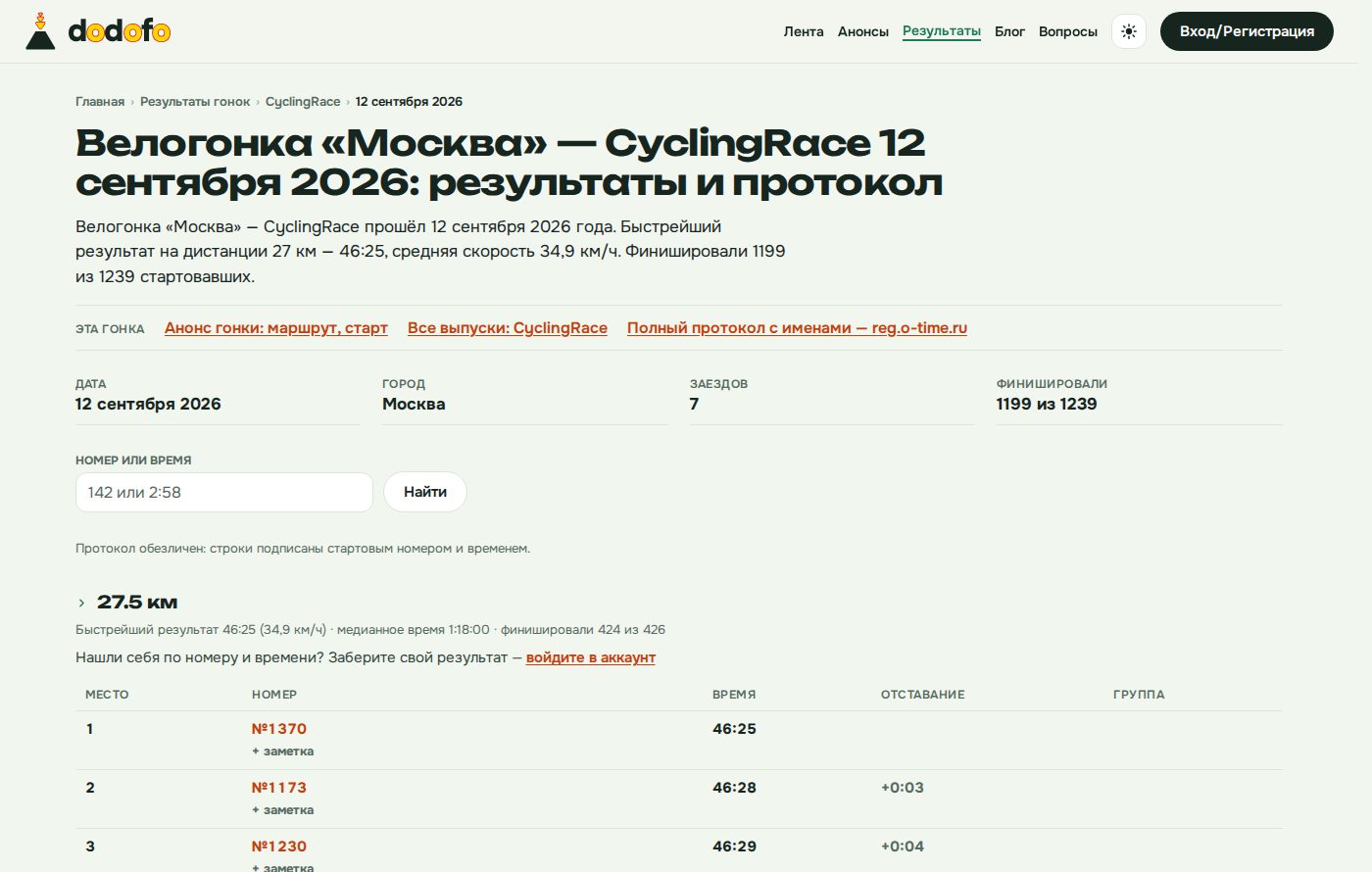Open the Блог page
Image resolution: width=1372 pixels, height=872 pixels.
point(1009,31)
